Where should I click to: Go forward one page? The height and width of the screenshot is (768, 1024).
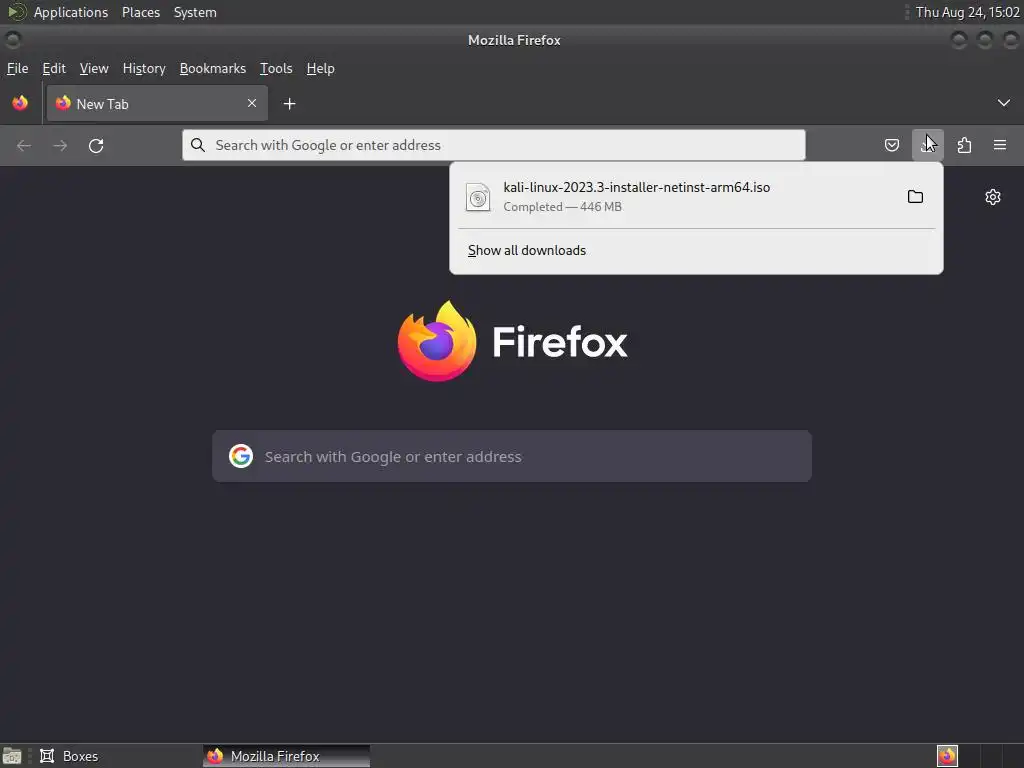(x=60, y=146)
